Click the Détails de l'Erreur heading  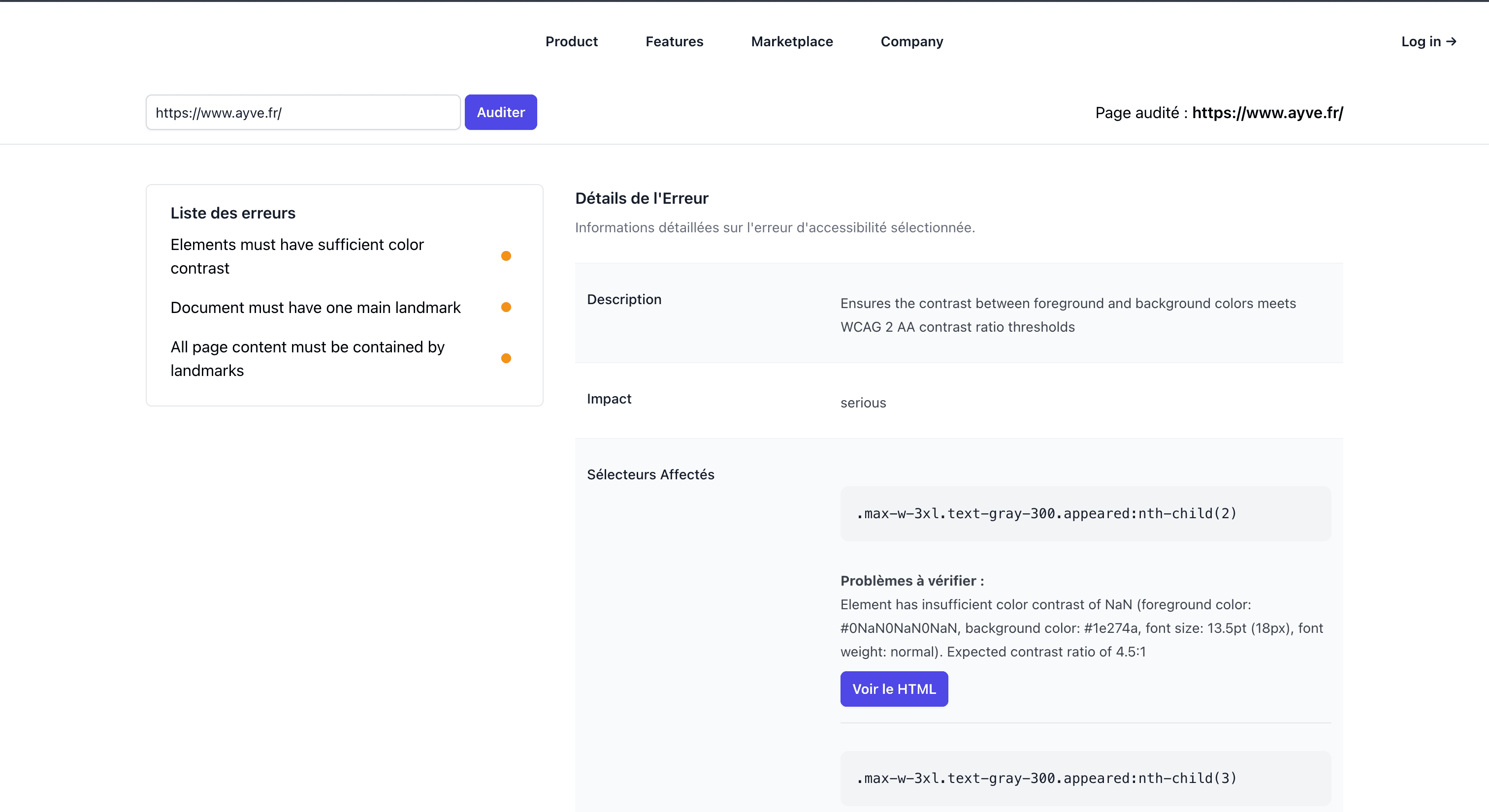coord(641,199)
